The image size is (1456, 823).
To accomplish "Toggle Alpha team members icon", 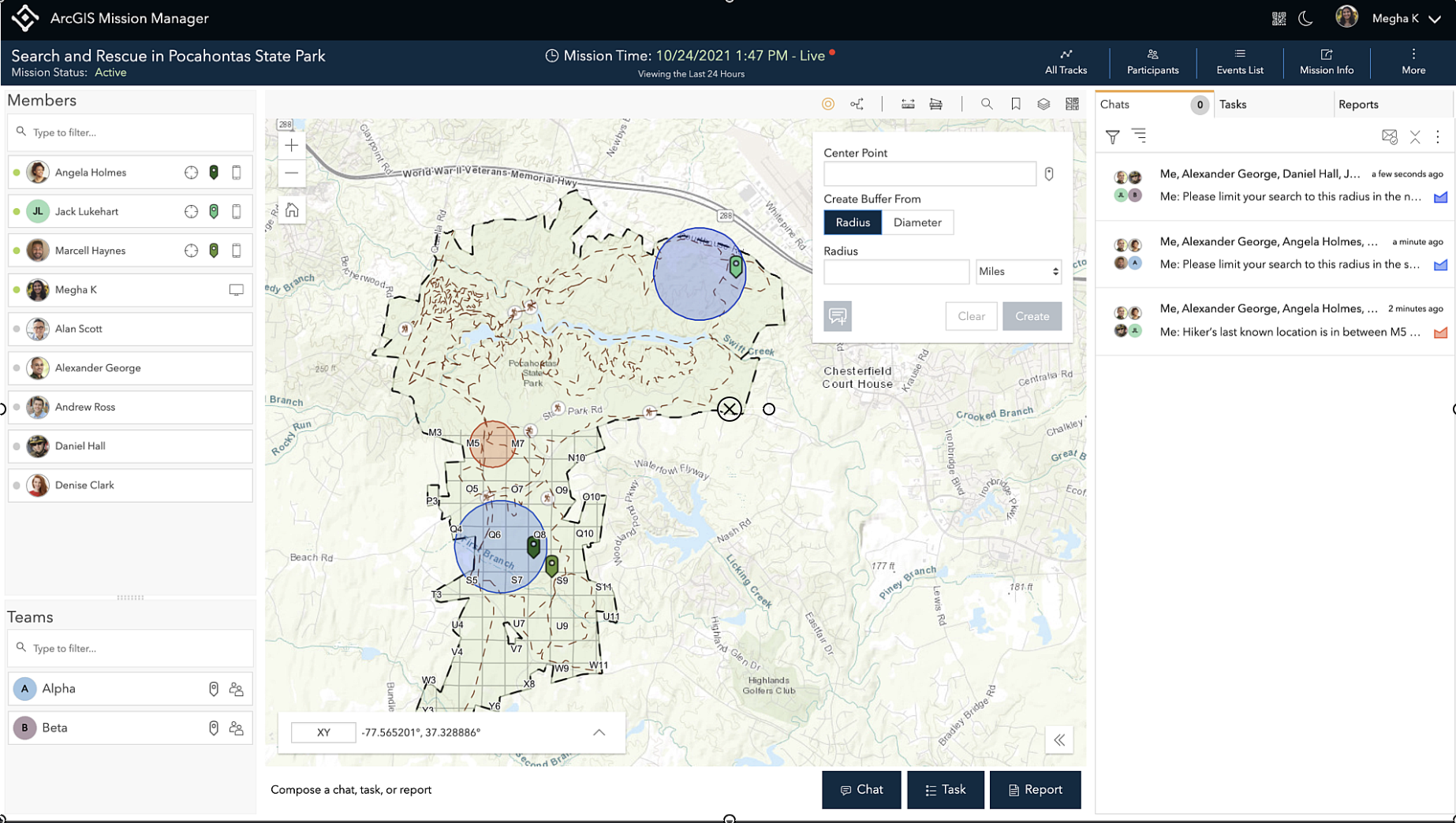I will pos(236,689).
